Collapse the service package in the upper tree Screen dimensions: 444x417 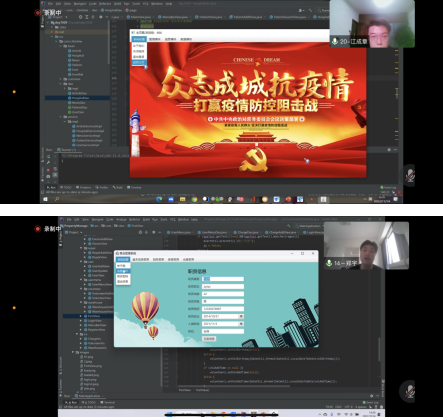pyautogui.click(x=61, y=117)
